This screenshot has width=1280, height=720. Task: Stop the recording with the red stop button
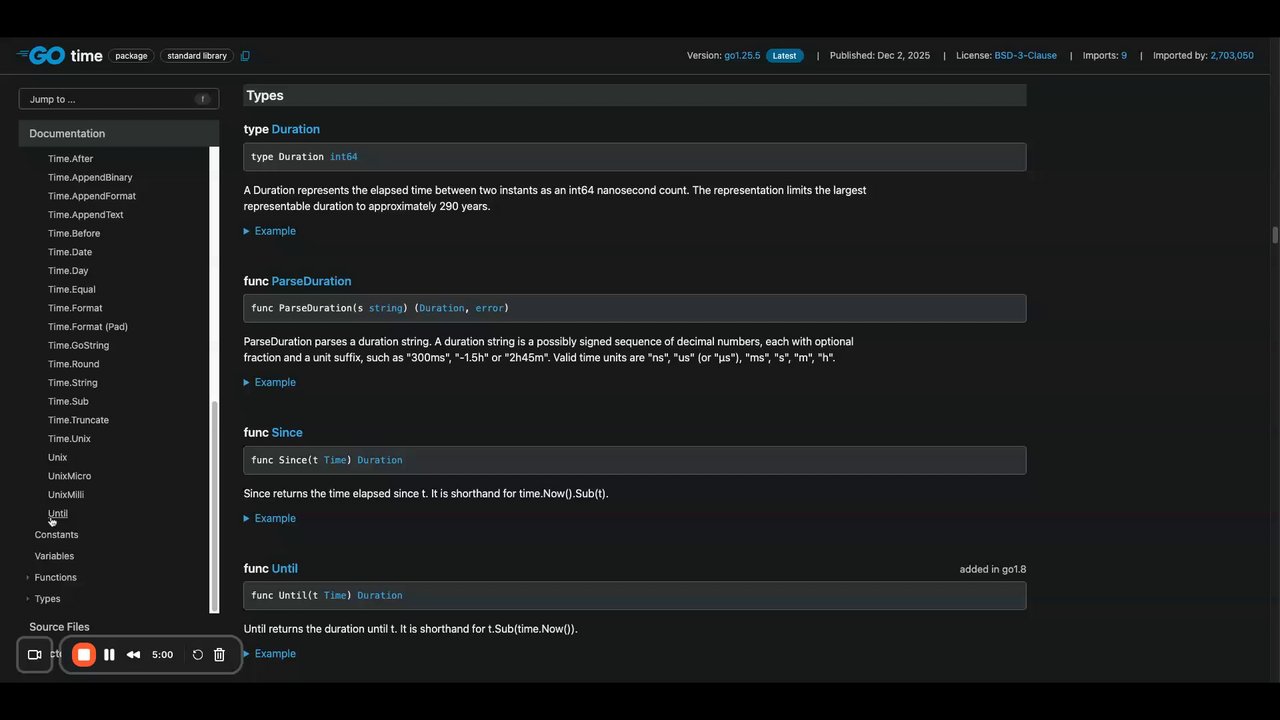coord(84,655)
